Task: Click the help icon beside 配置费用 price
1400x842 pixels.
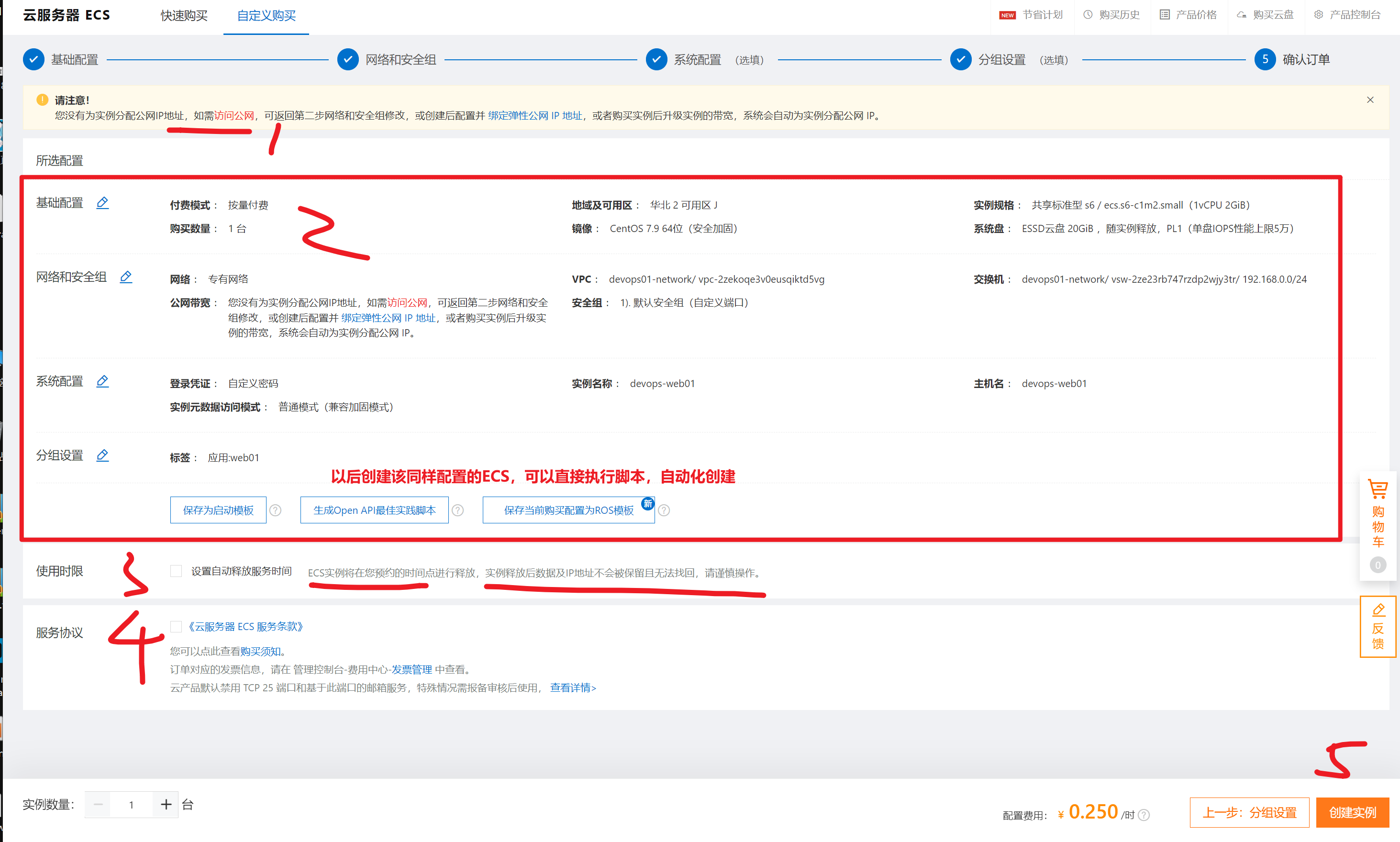Action: click(x=1144, y=815)
